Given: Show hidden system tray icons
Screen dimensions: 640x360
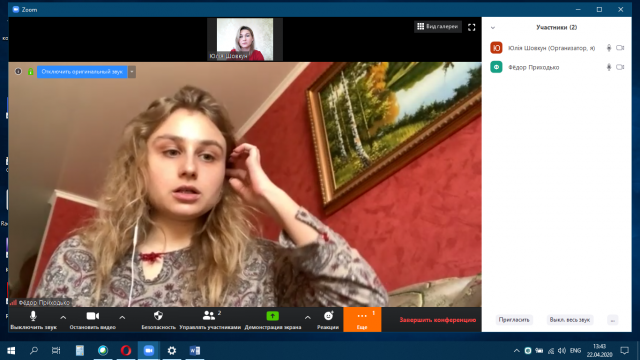Looking at the screenshot, I should [x=516, y=351].
